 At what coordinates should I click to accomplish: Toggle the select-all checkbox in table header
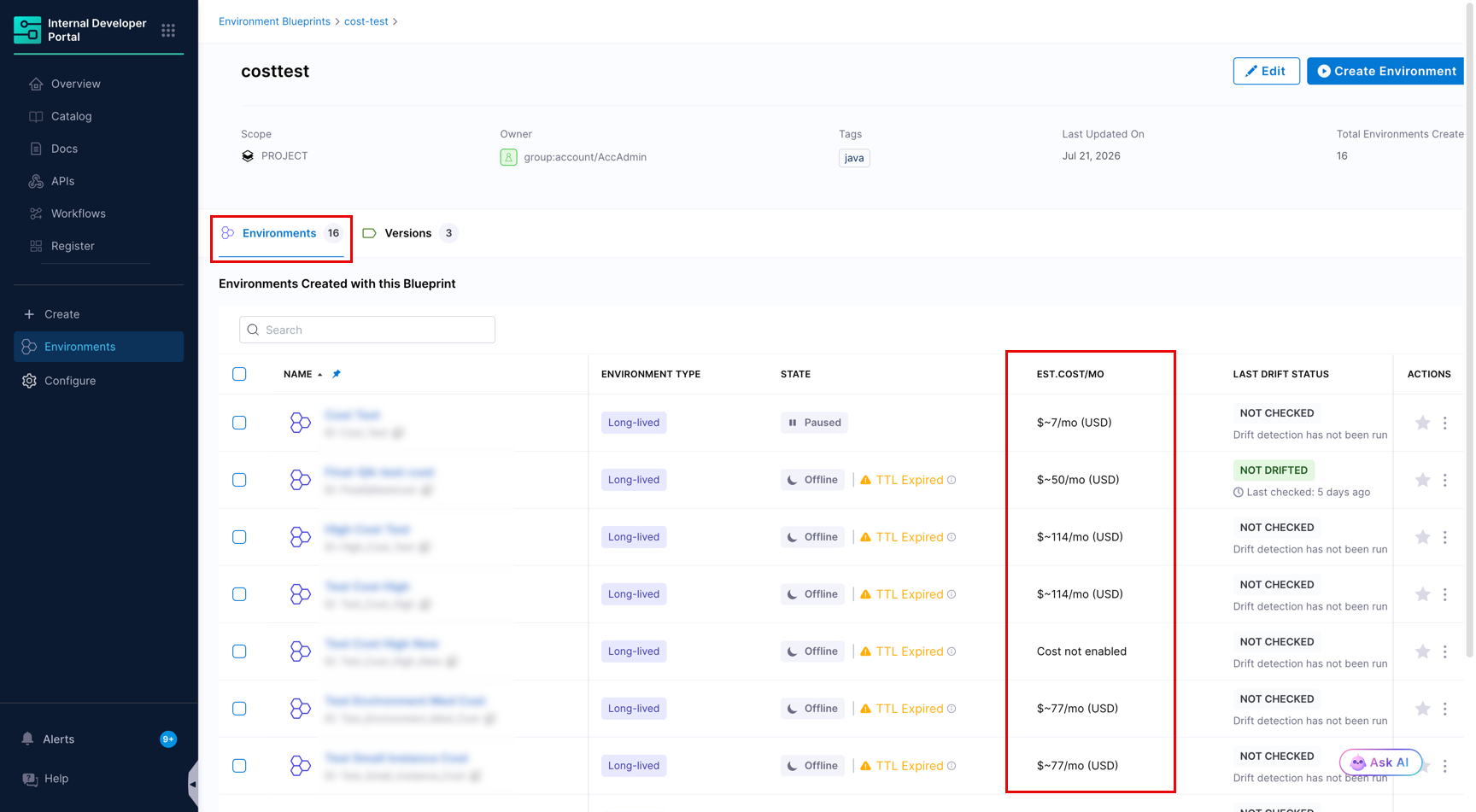point(239,374)
